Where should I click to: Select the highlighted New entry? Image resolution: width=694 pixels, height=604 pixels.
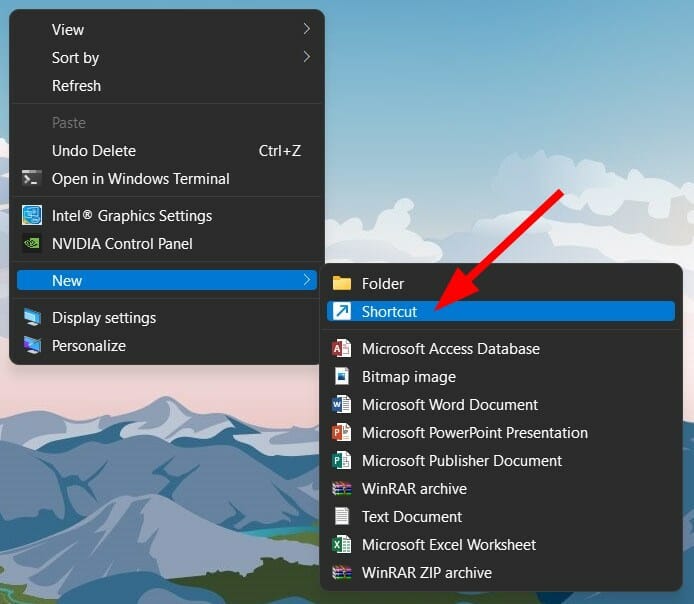tap(167, 280)
